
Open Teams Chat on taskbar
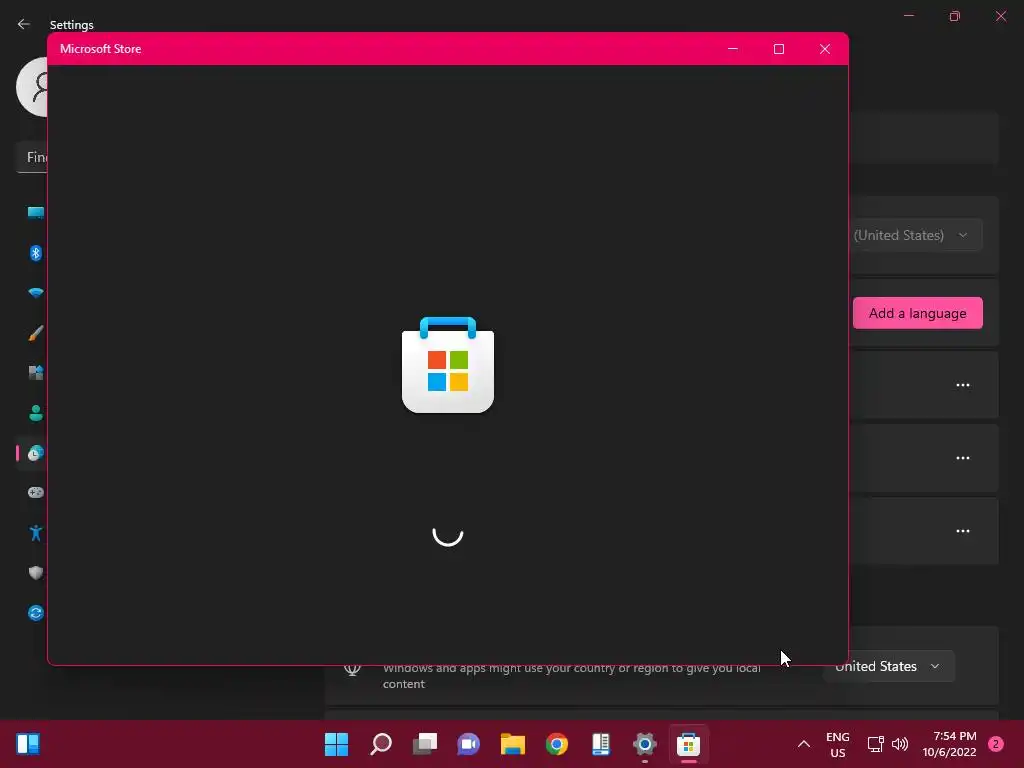pyautogui.click(x=469, y=744)
